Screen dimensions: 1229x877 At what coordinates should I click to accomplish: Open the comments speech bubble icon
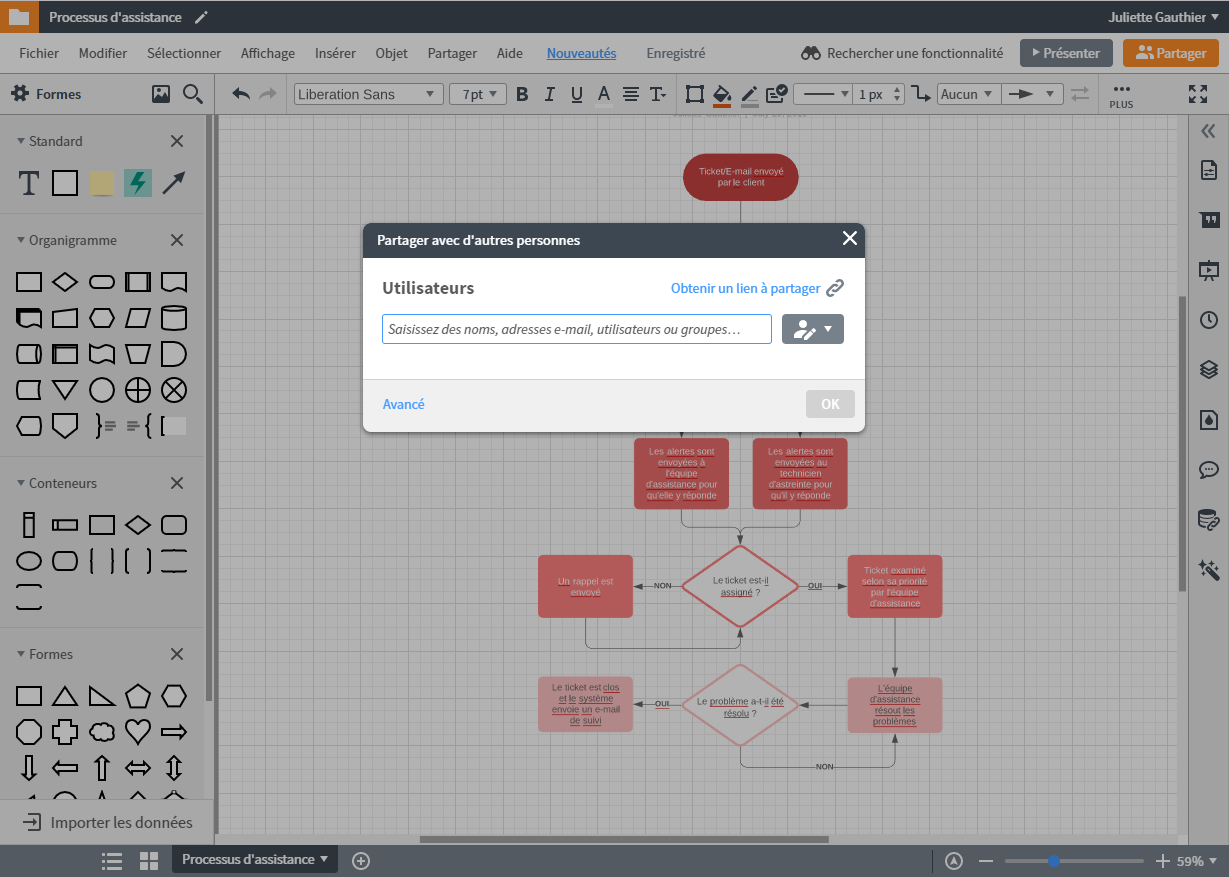[1208, 470]
